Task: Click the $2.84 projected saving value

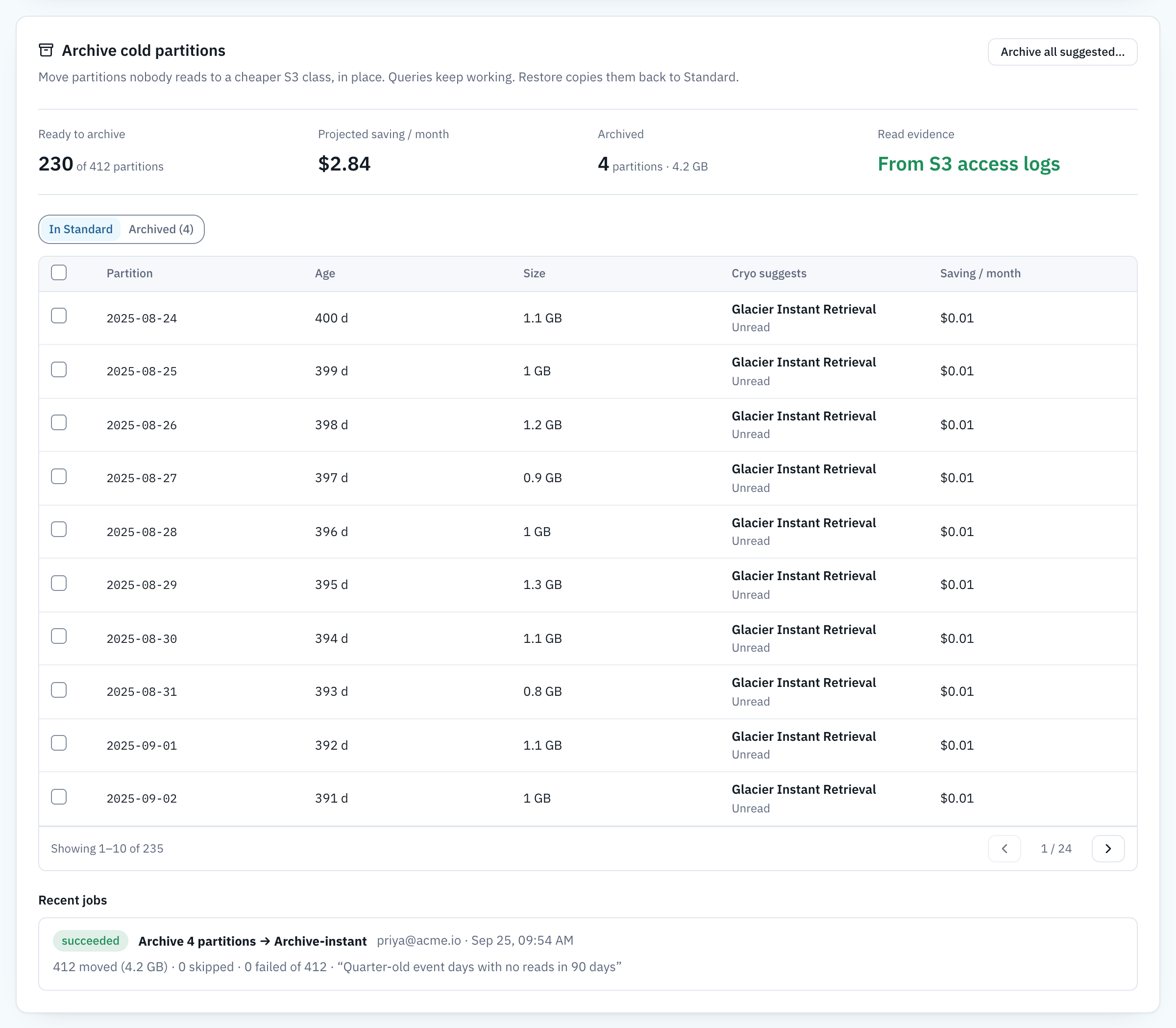Action: [x=344, y=164]
